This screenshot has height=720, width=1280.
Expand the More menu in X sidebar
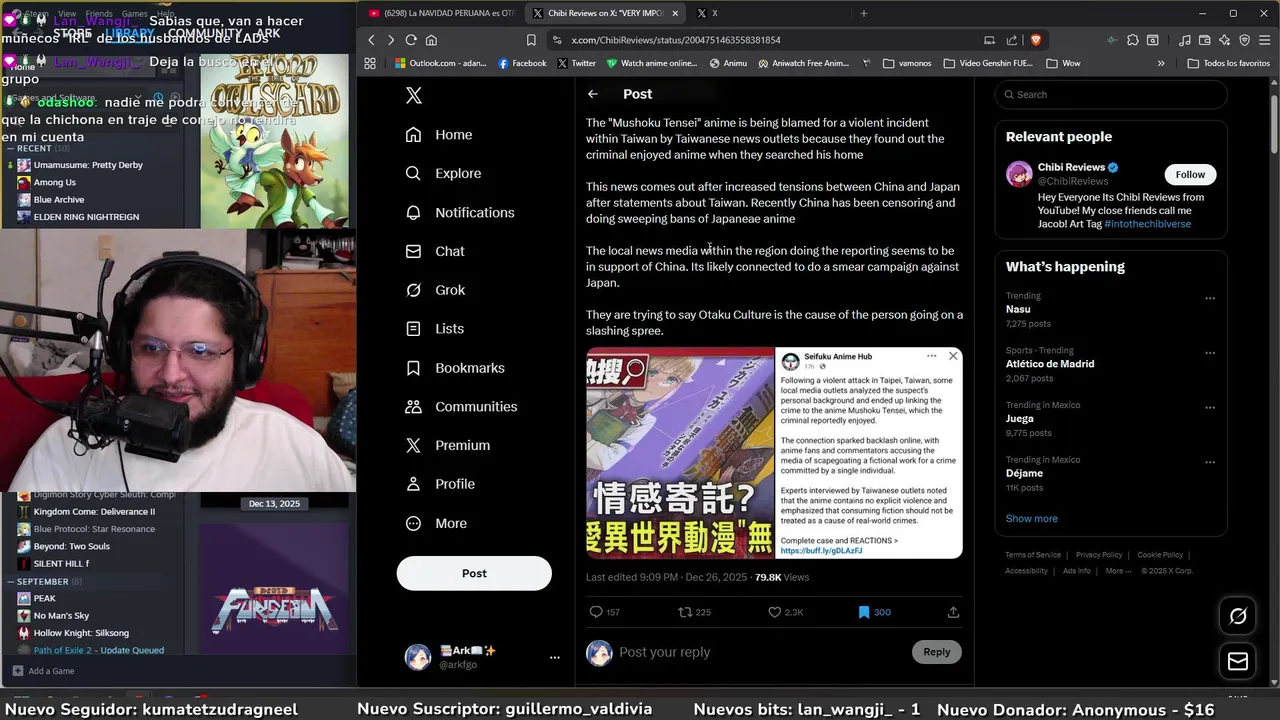[436, 523]
